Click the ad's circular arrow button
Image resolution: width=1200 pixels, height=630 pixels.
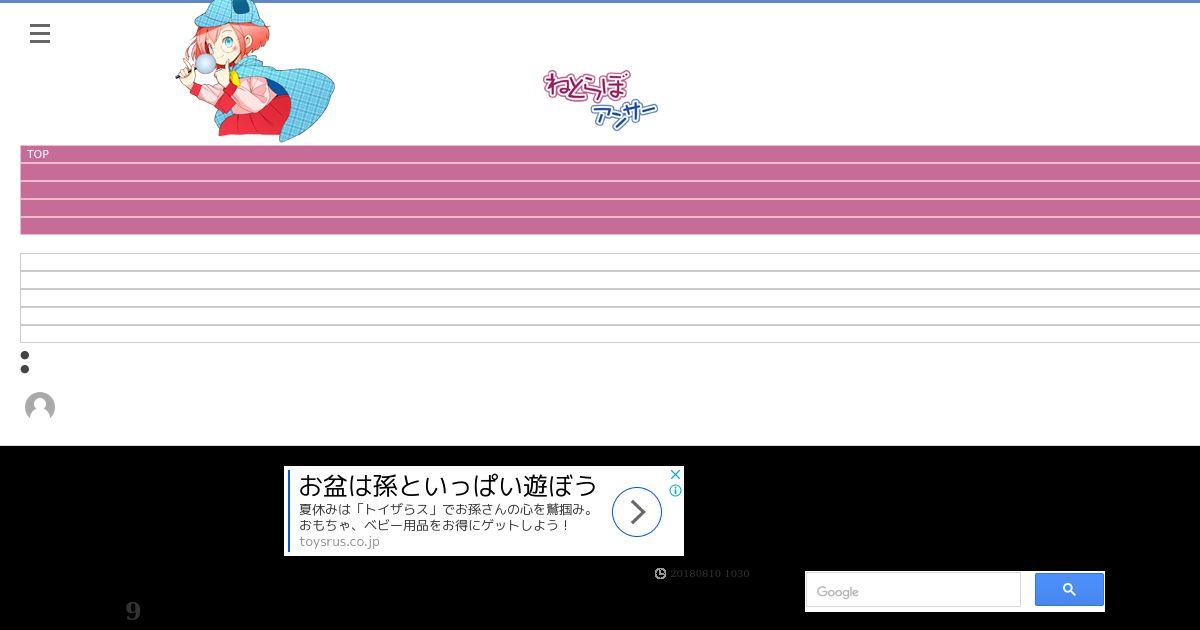point(637,512)
